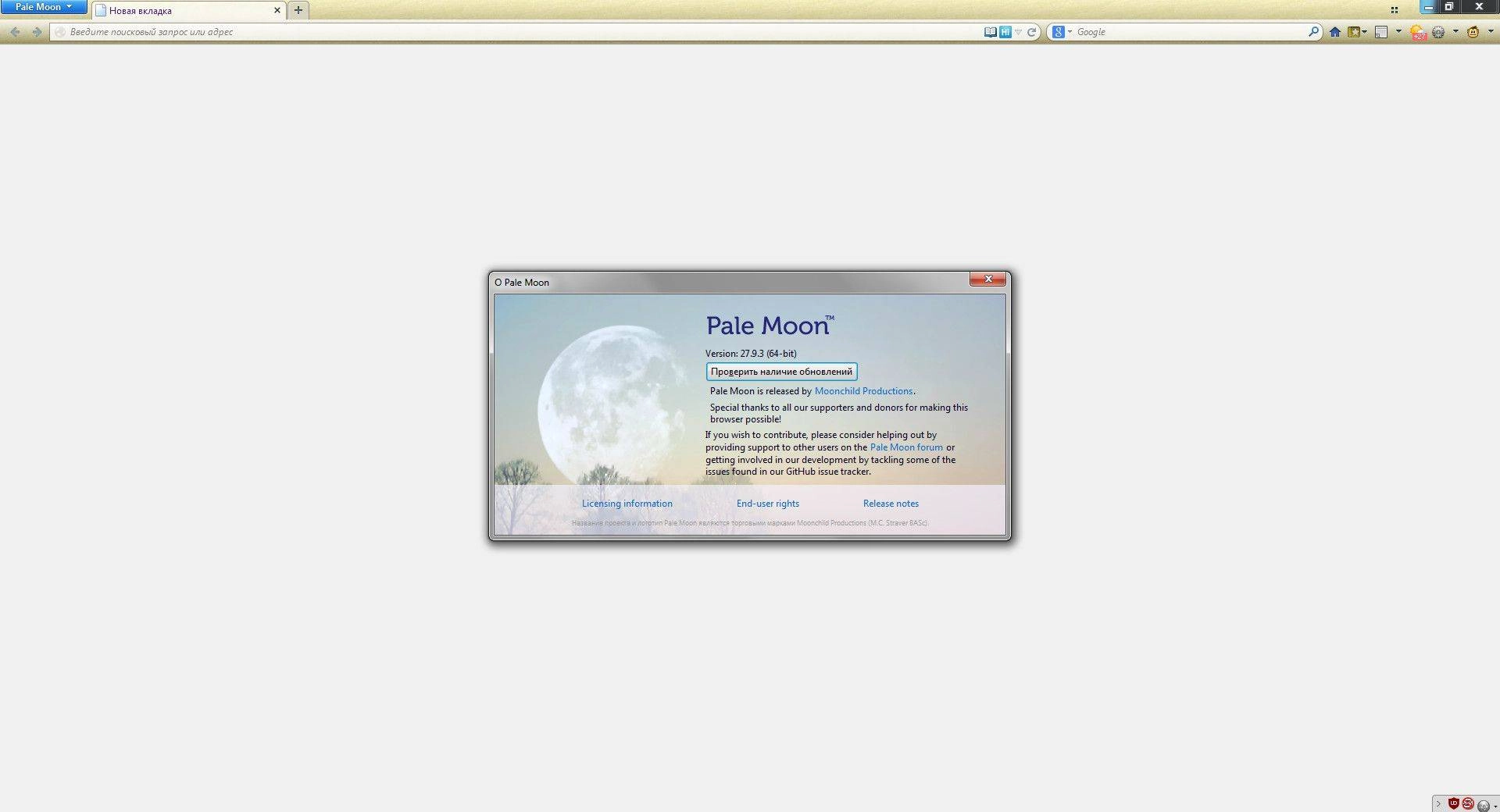Click the tab groups grid icon
The height and width of the screenshot is (812, 1500).
1395,10
